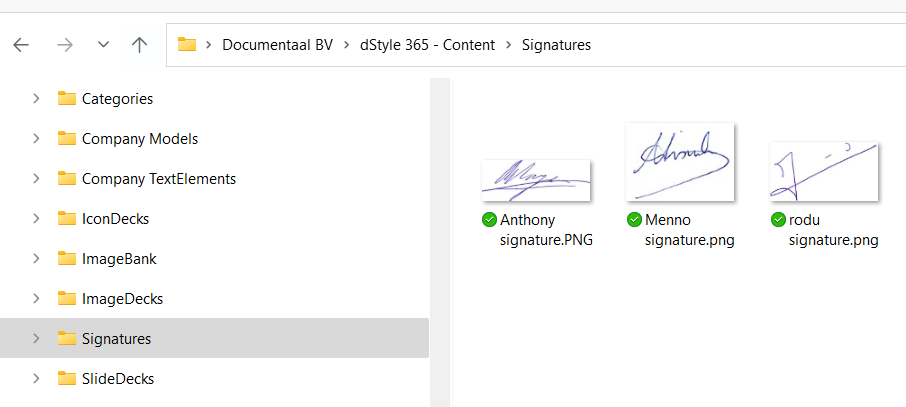906x407 pixels.
Task: Open dStyle 365 - Content breadcrumb
Action: 427,45
